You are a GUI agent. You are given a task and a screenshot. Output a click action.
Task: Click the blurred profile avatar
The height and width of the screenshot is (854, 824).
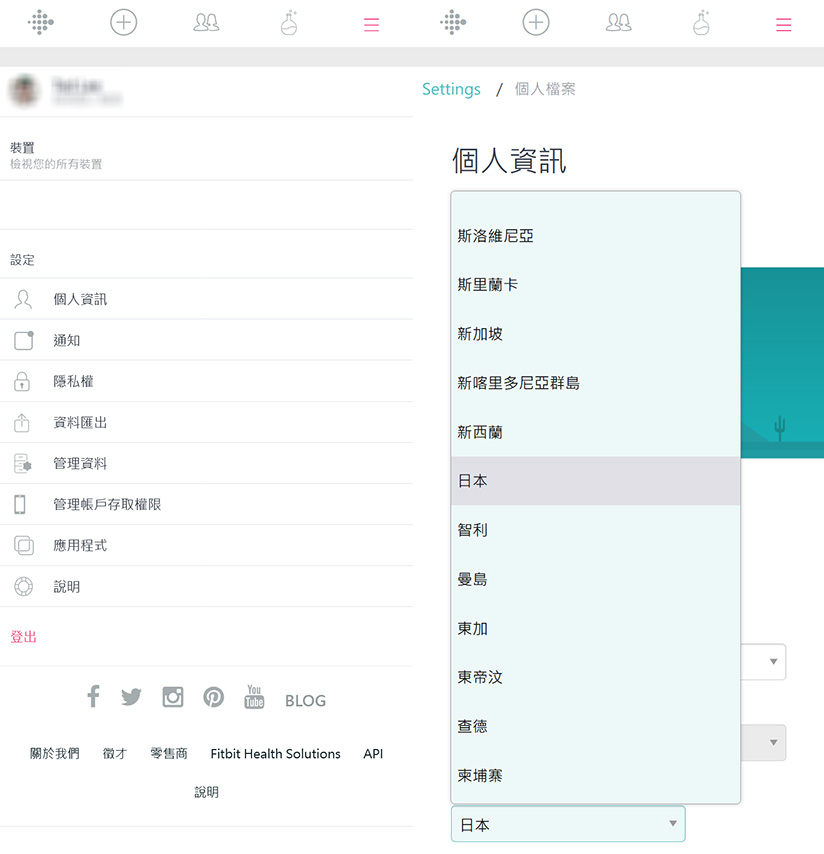(25, 90)
